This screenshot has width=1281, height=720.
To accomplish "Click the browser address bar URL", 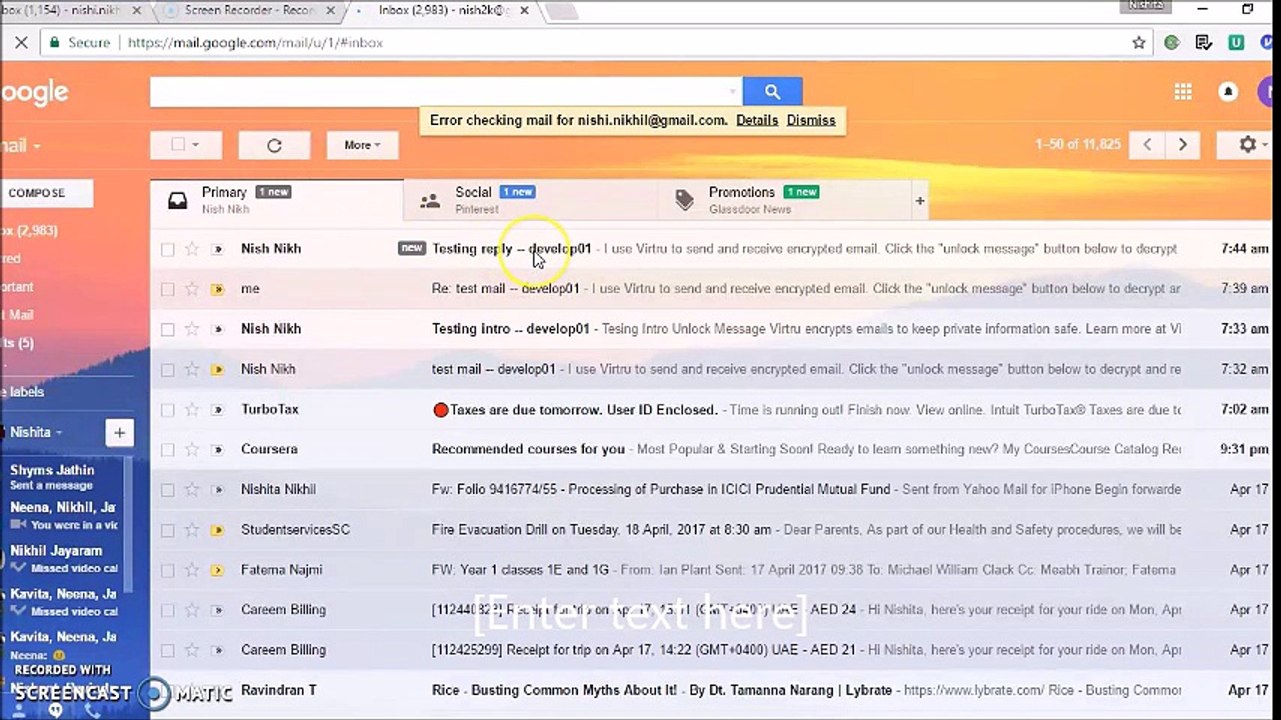I will click(x=255, y=43).
